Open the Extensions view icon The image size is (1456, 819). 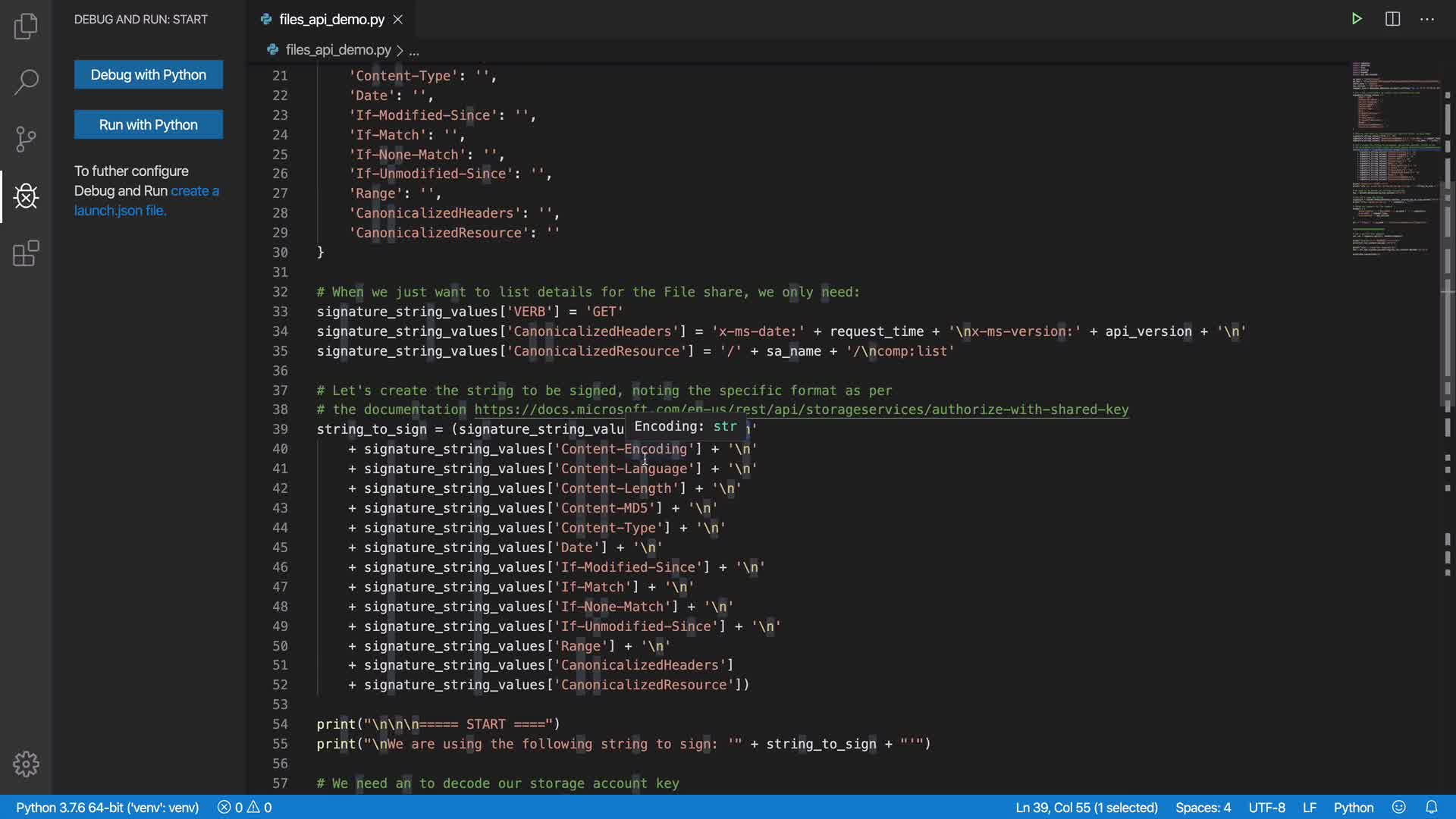point(26,253)
